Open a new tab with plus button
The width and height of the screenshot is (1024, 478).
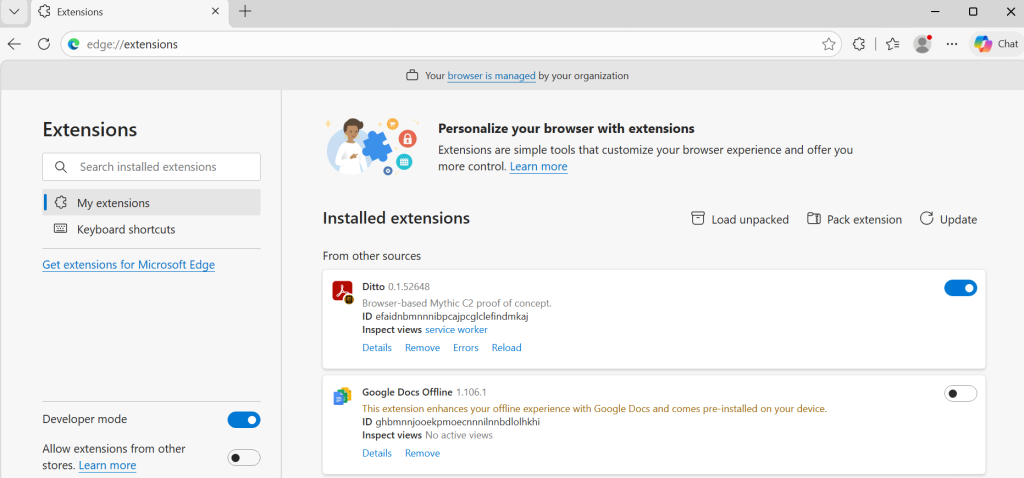245,11
